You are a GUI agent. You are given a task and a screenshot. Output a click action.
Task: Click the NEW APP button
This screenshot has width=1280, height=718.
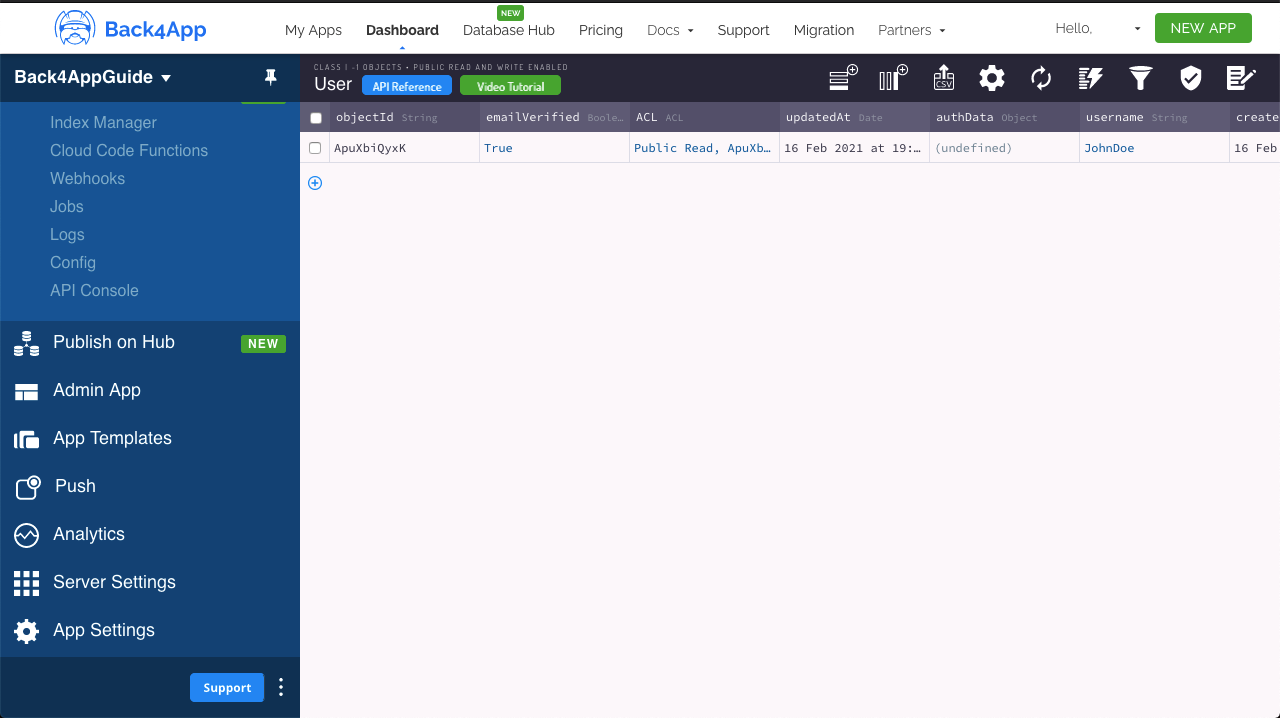[x=1203, y=28]
